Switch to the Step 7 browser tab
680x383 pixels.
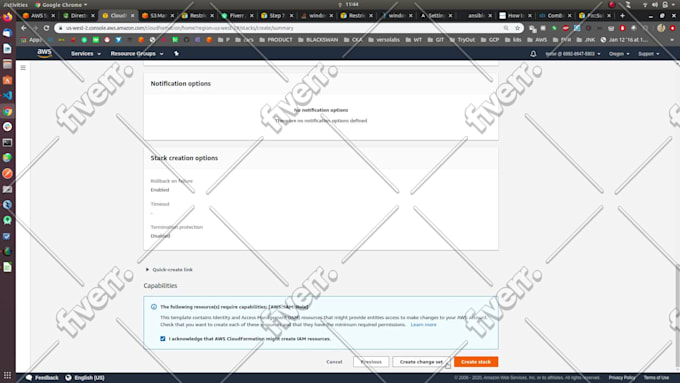277,15
